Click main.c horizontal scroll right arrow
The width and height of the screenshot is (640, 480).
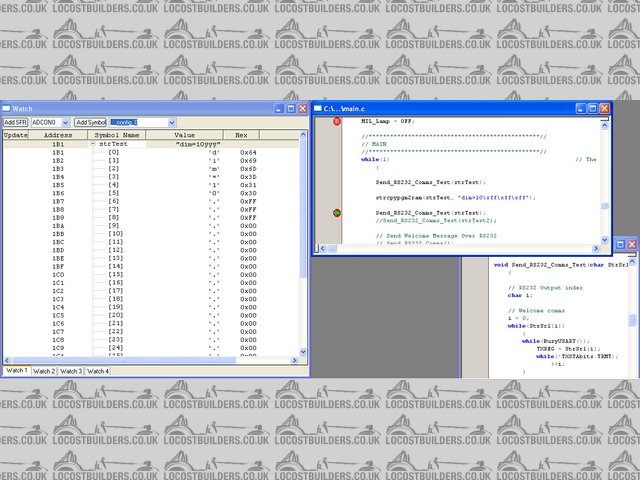(596, 248)
